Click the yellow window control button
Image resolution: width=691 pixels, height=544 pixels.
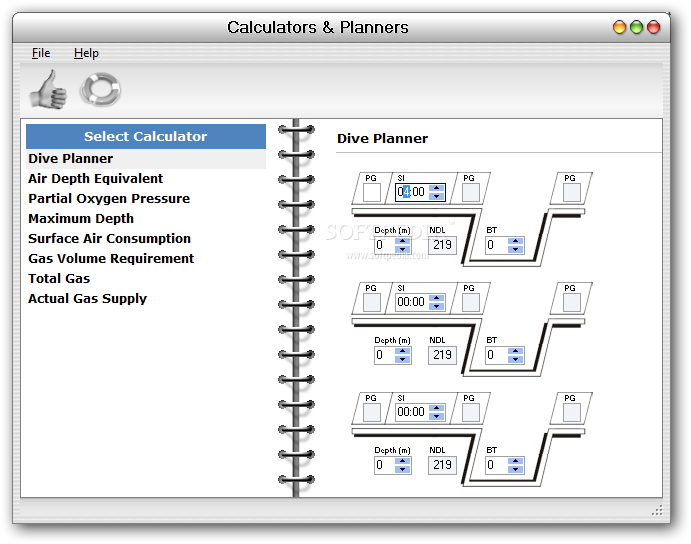click(619, 27)
